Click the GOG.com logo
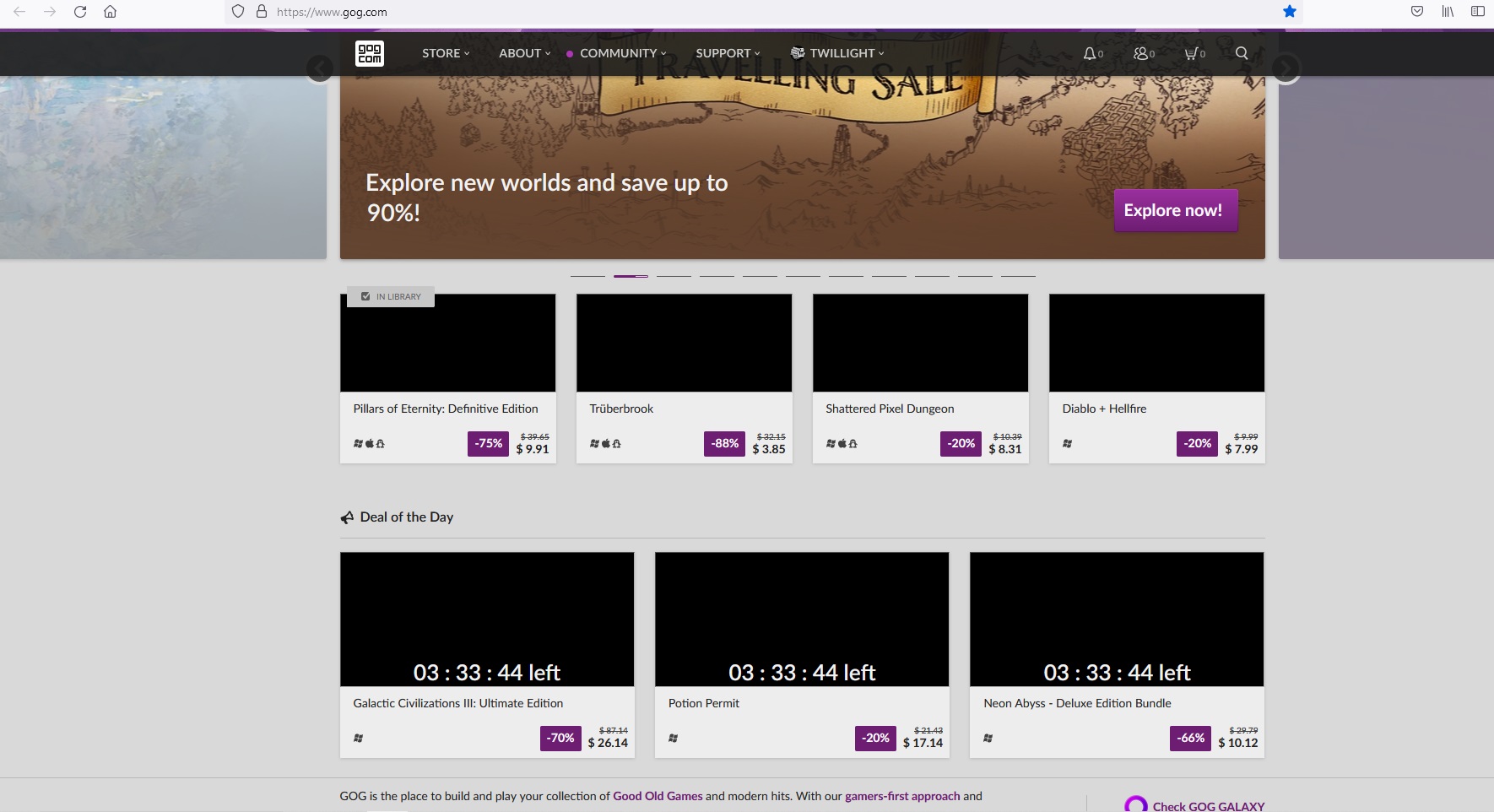Viewport: 1494px width, 812px height. (x=370, y=53)
